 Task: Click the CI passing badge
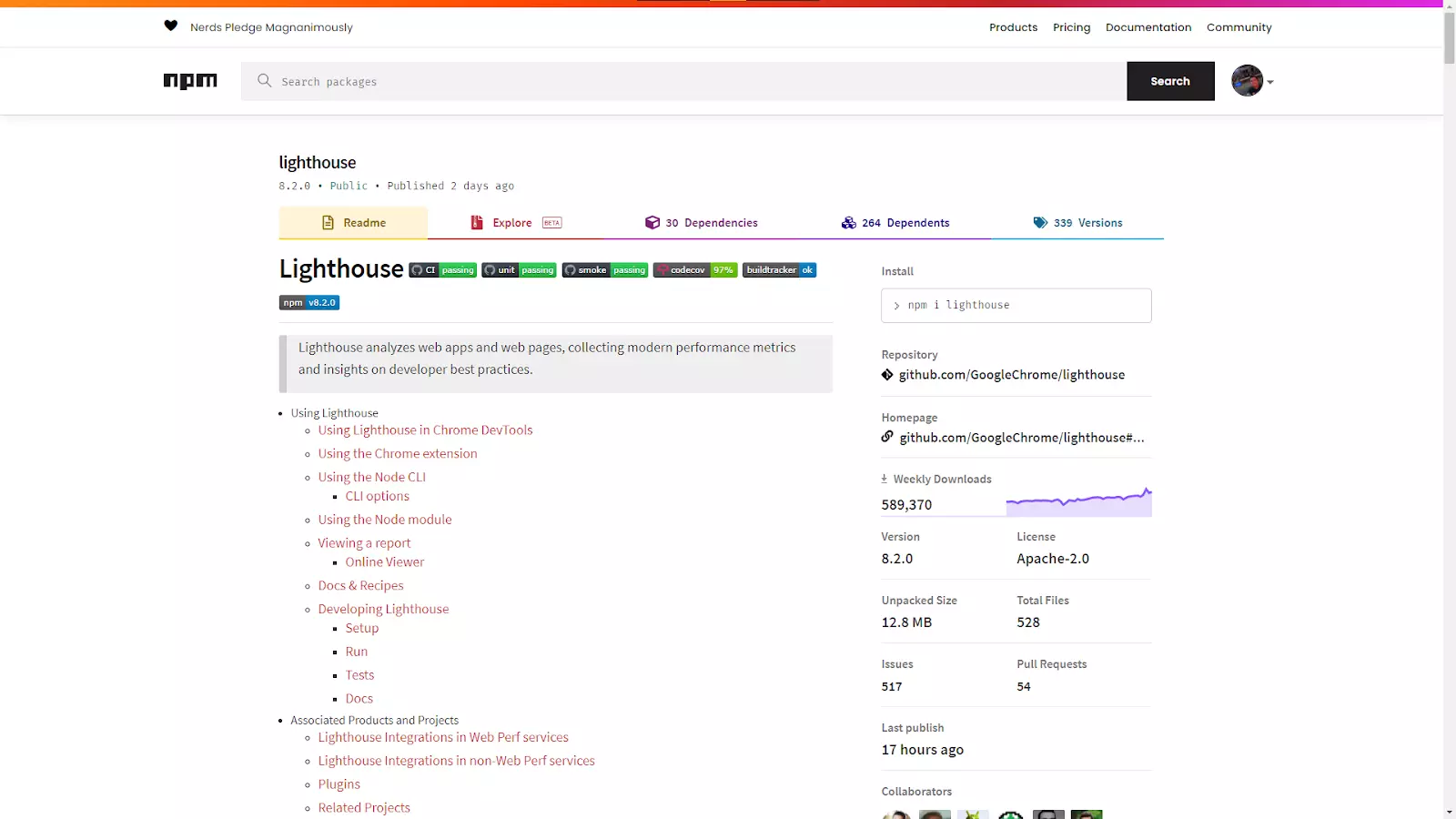pos(443,270)
